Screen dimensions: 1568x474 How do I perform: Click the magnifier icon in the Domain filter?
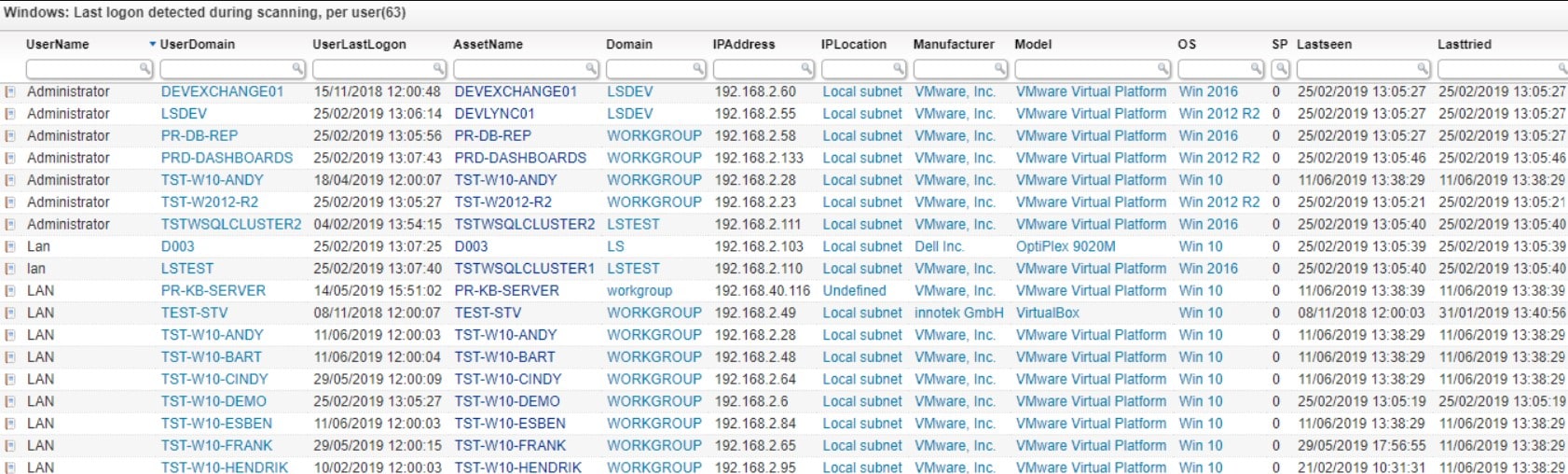[x=698, y=68]
